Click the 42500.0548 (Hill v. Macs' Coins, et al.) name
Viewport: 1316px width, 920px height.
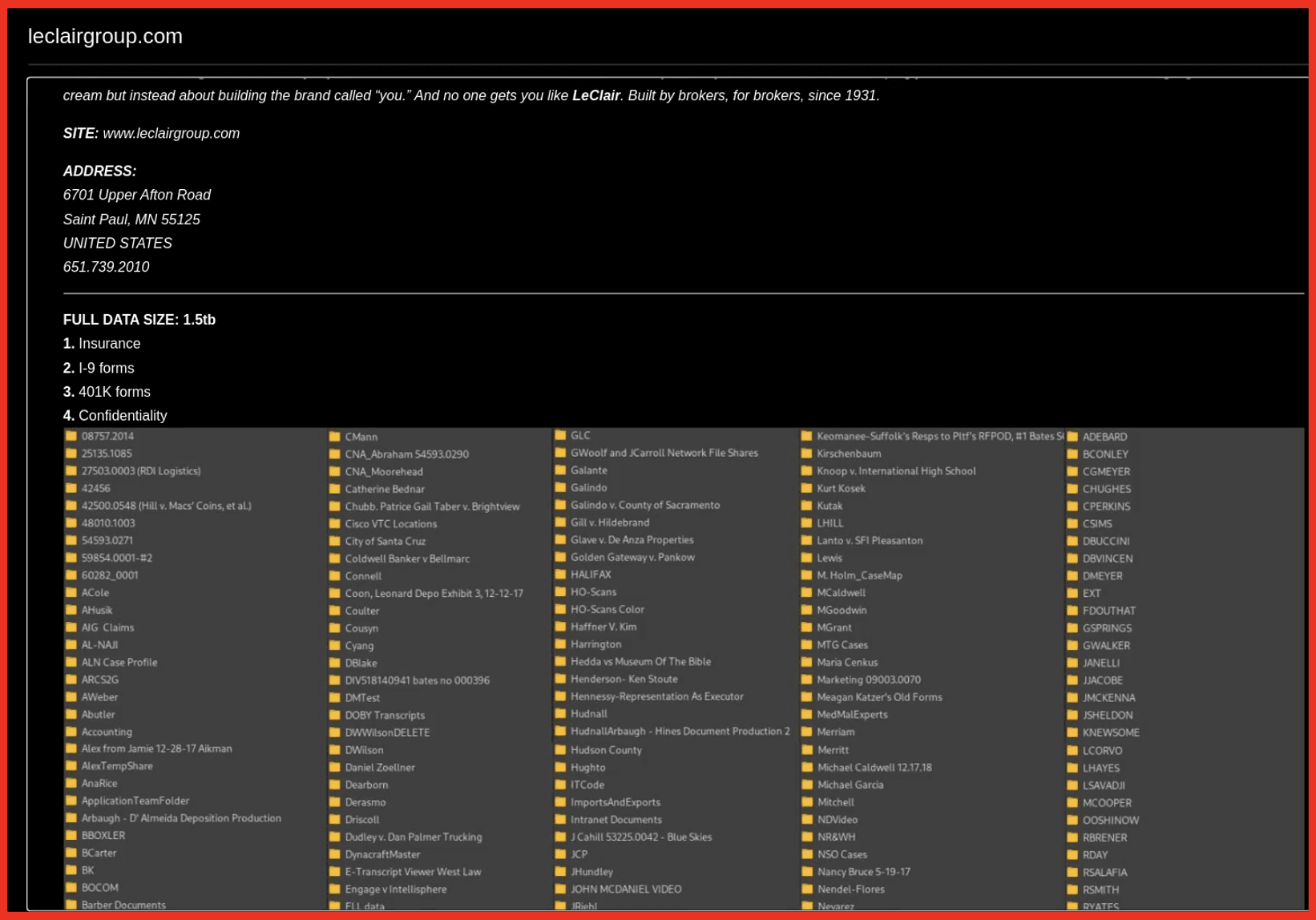[166, 506]
